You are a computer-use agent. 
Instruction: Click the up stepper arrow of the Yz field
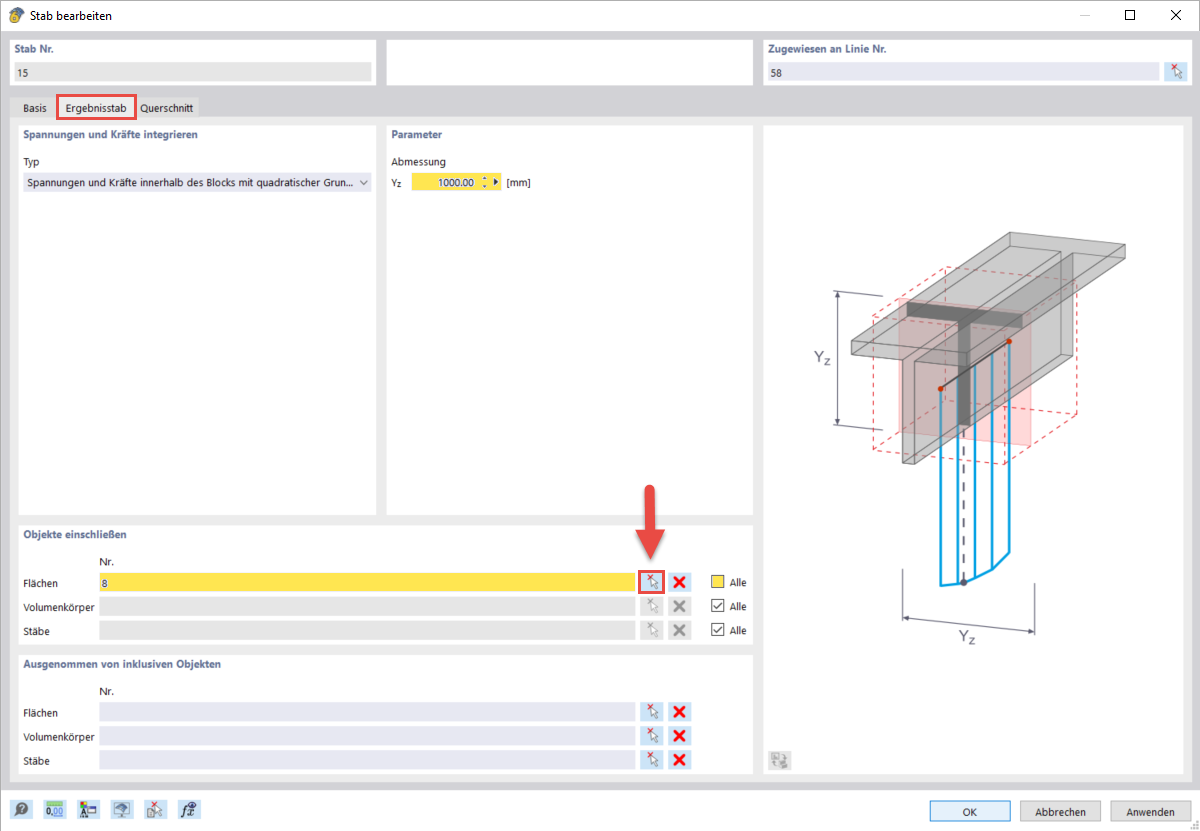484,177
